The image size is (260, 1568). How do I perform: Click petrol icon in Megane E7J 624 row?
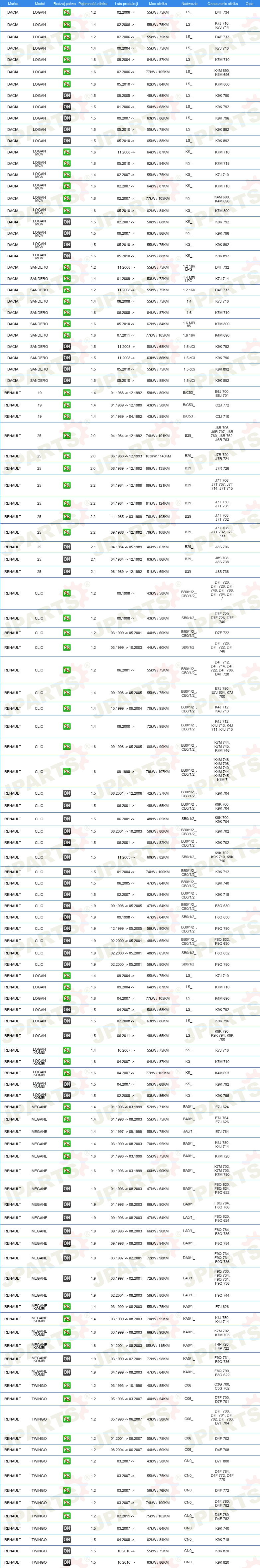(67, 1107)
